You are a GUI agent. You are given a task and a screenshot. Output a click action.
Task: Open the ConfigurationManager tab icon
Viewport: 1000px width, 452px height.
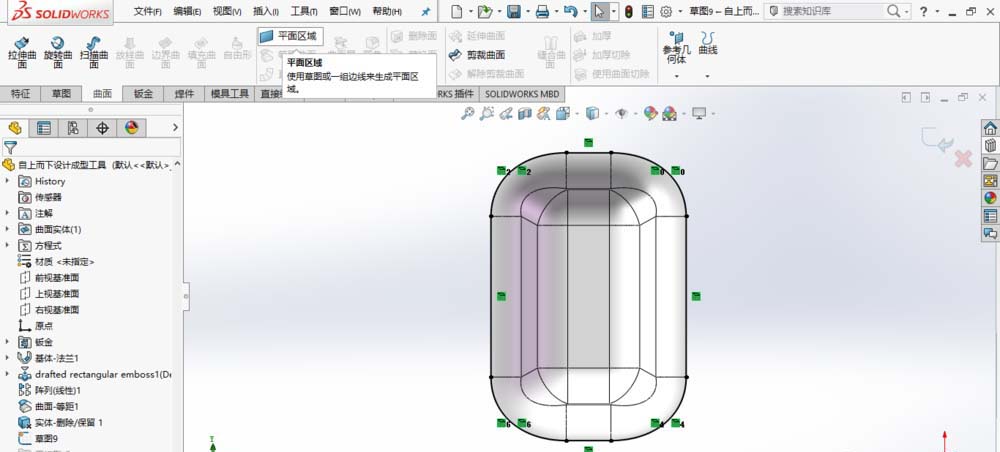(x=73, y=128)
